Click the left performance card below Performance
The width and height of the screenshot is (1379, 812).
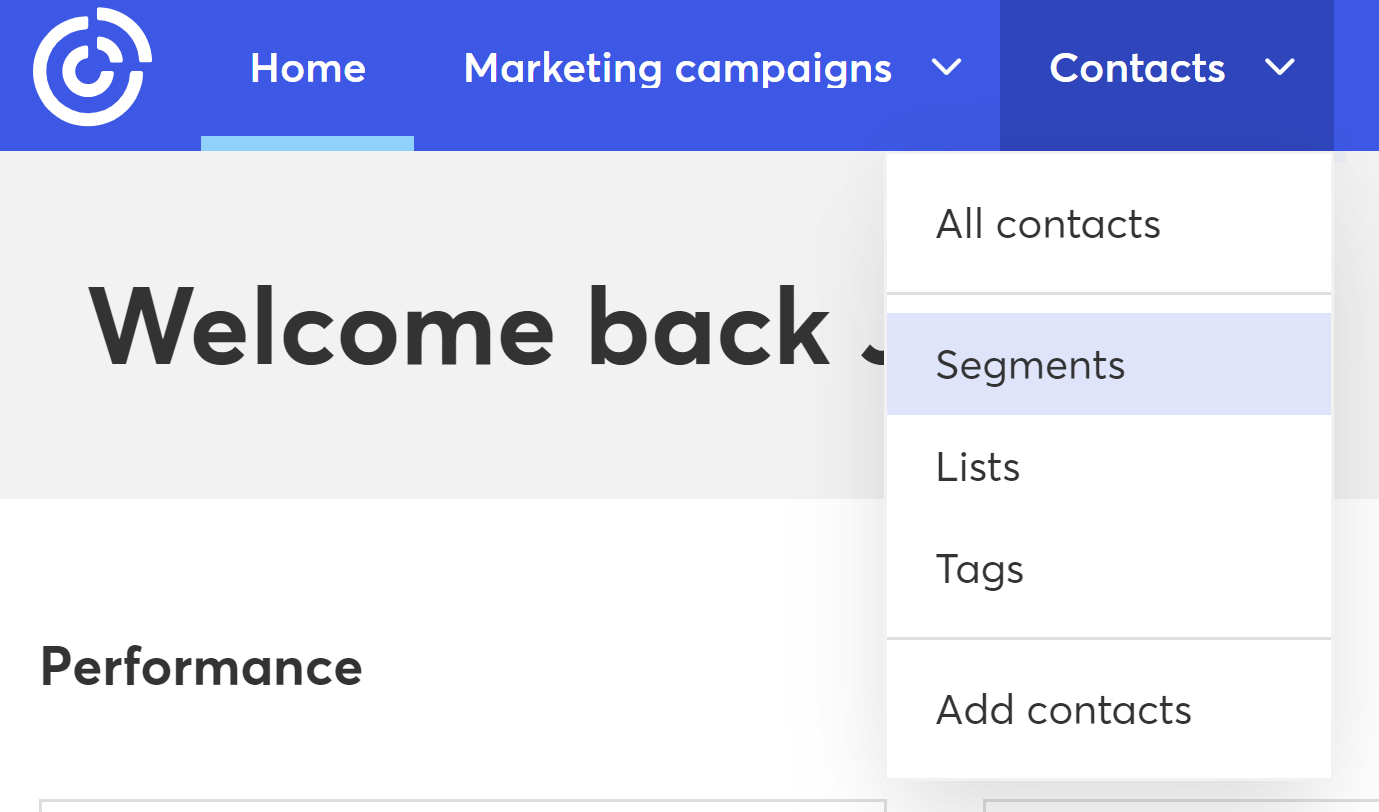tap(460, 805)
